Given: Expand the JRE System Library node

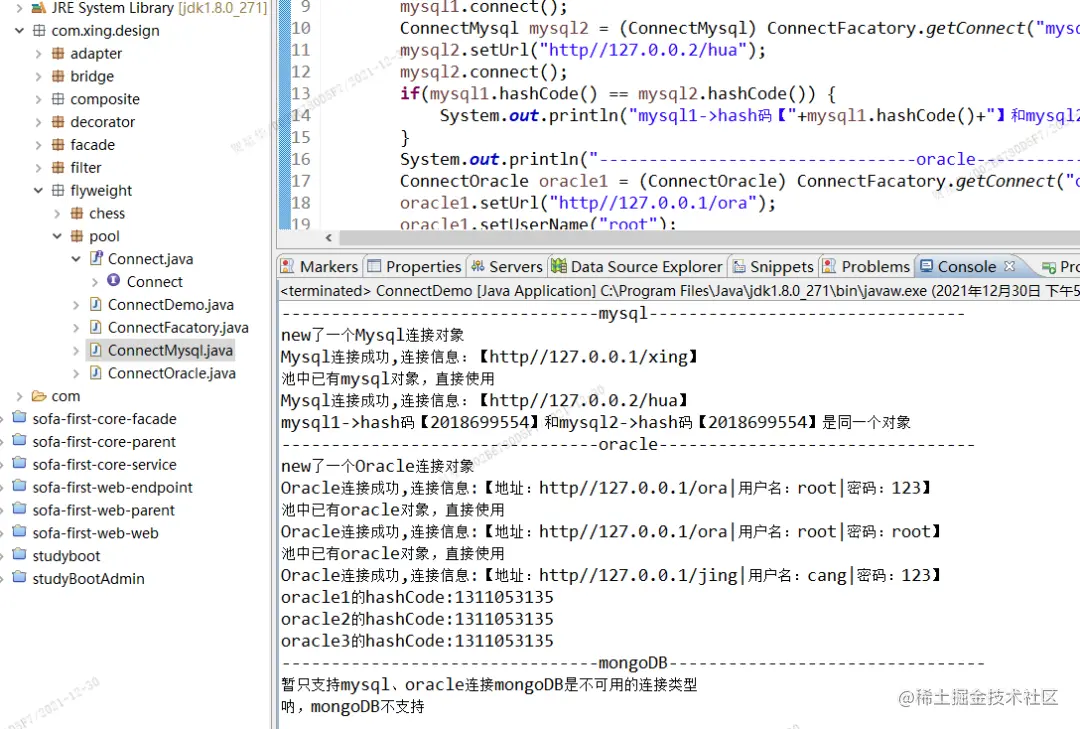Looking at the screenshot, I should click(x=19, y=9).
